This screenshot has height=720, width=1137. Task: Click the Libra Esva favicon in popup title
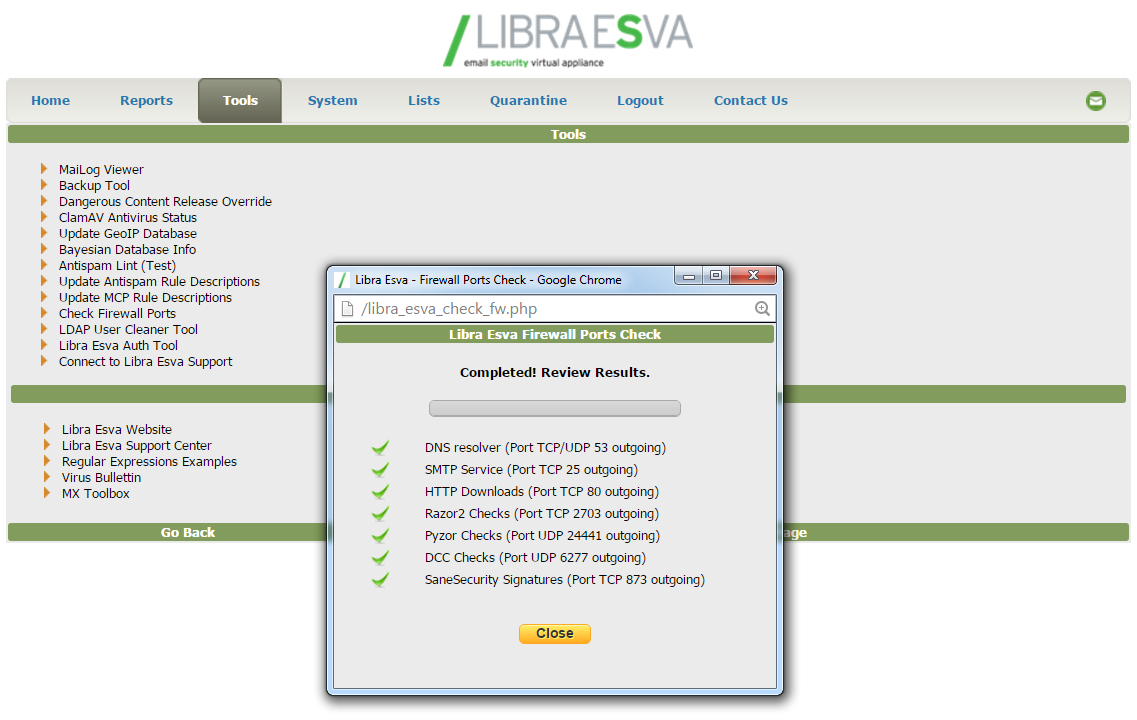tap(342, 280)
